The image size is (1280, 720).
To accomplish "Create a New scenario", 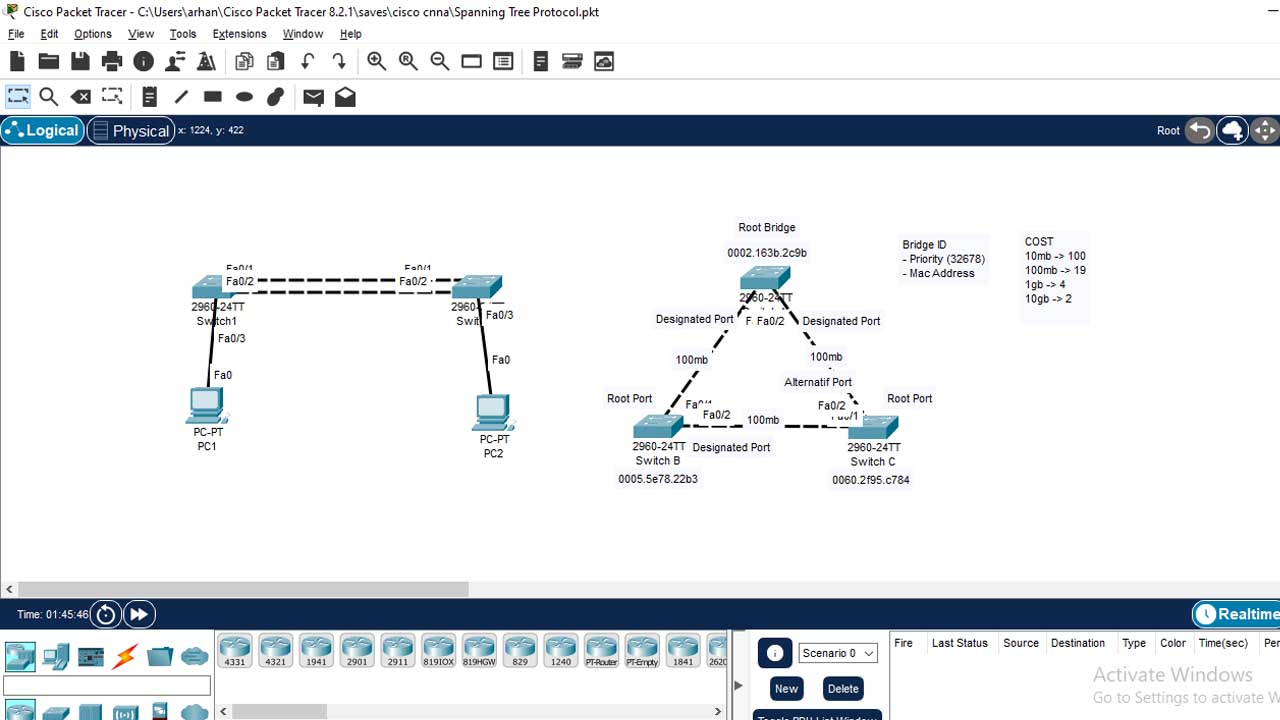I will coord(786,688).
